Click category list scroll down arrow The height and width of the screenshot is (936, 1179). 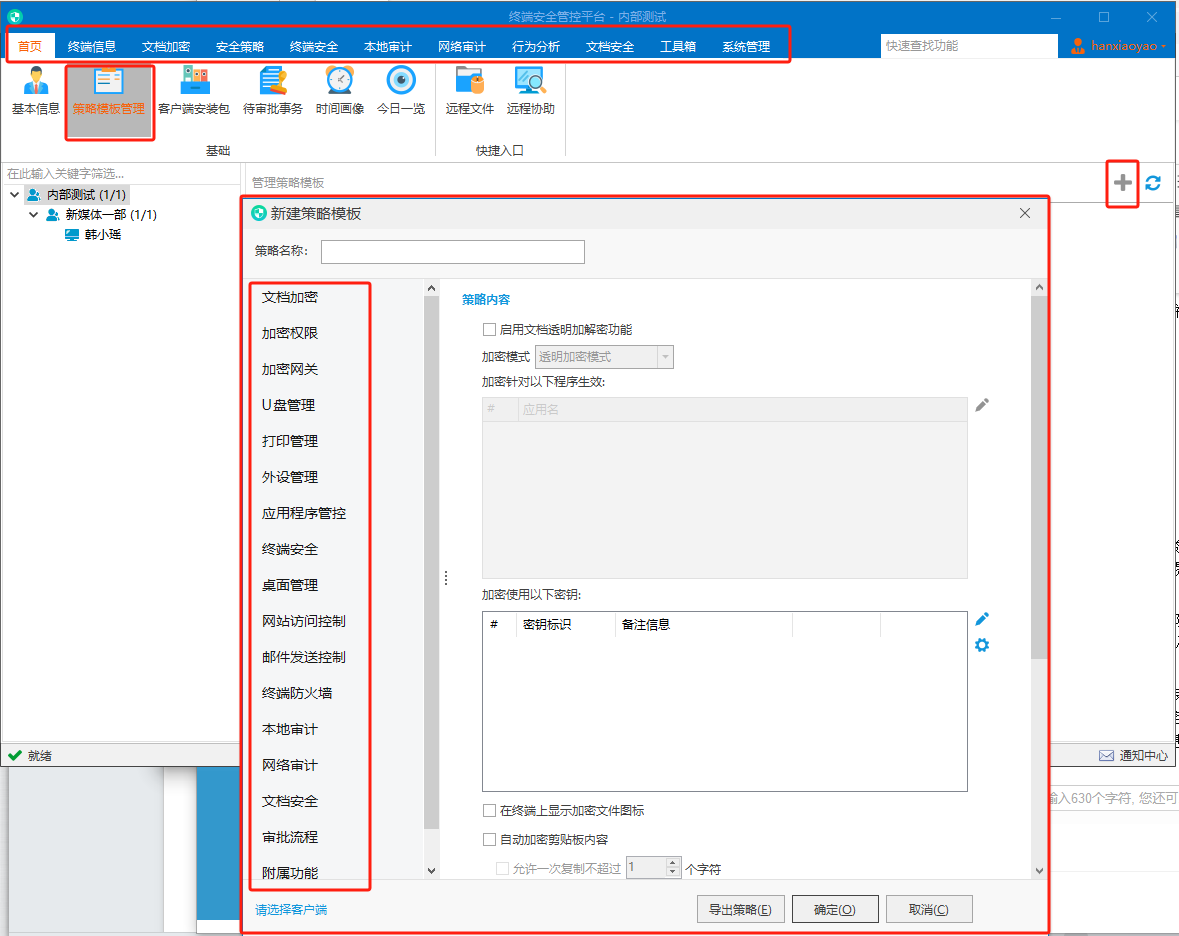pyautogui.click(x=432, y=871)
